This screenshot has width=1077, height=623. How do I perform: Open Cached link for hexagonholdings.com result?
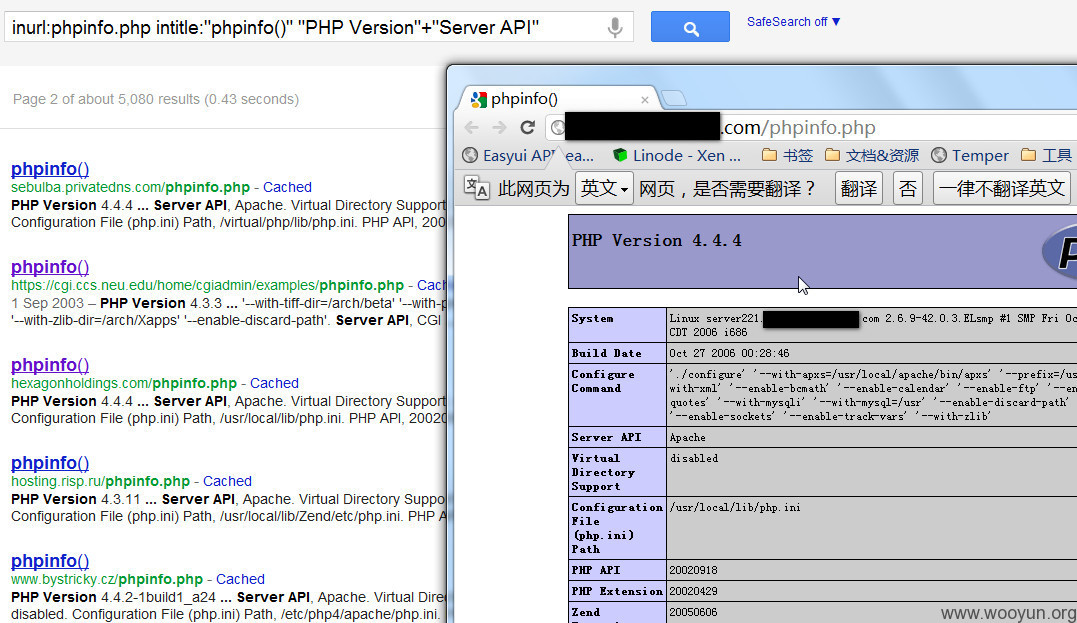click(x=274, y=383)
